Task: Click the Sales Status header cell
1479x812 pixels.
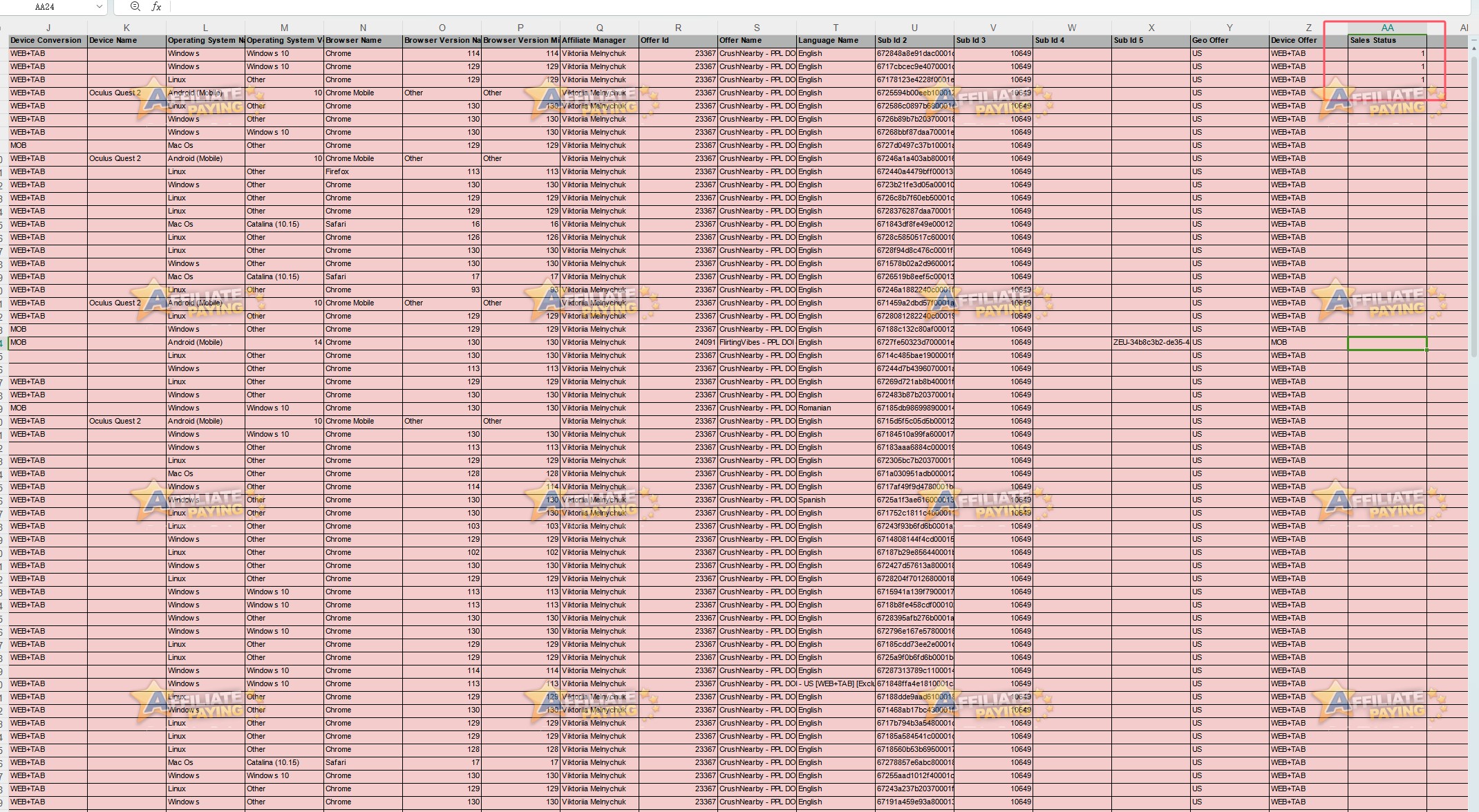Action: tap(1386, 41)
